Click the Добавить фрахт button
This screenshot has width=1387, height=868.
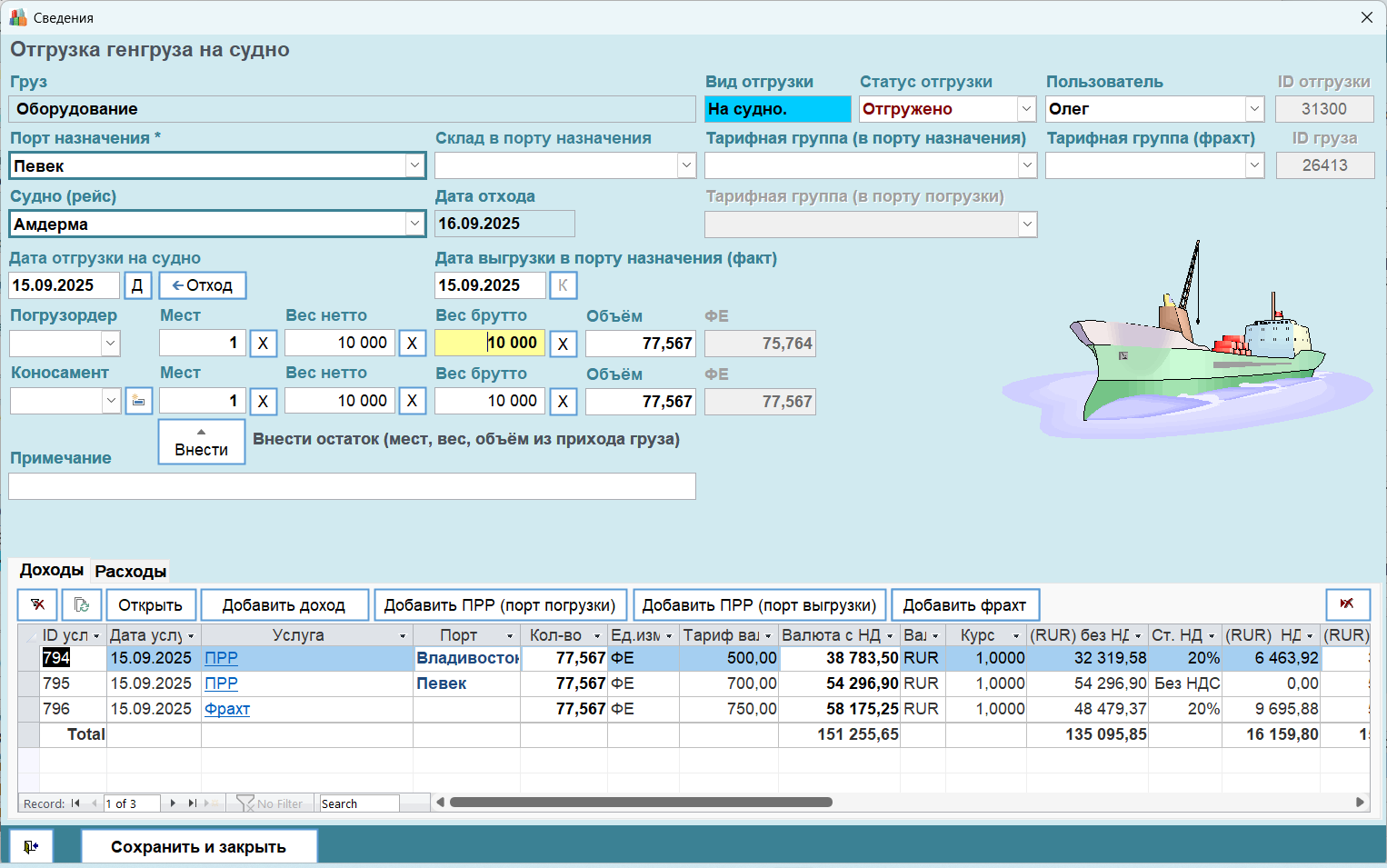(964, 605)
